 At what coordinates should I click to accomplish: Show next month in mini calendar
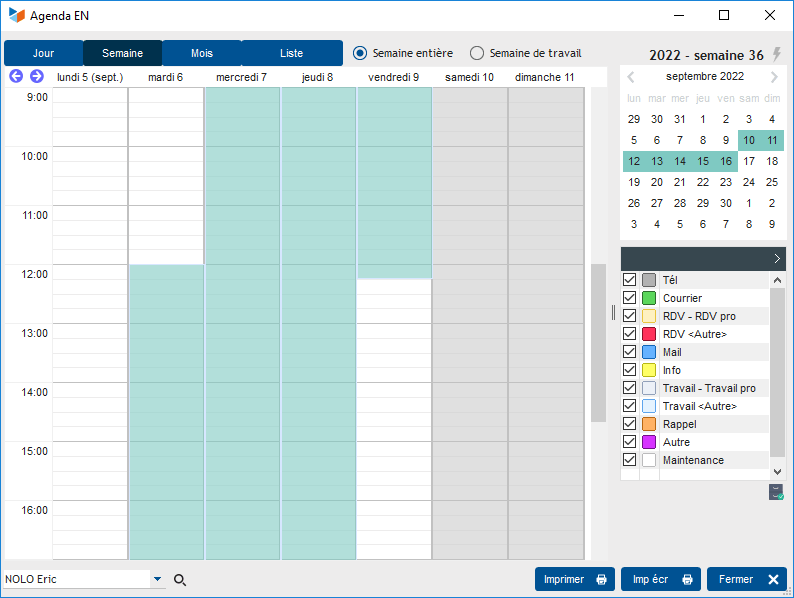click(774, 77)
